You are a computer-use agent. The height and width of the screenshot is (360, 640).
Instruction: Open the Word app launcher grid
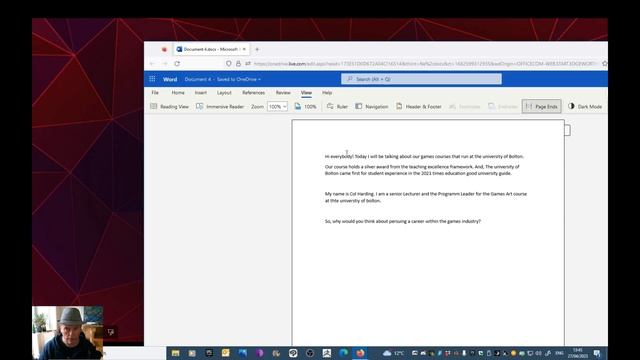click(x=152, y=79)
